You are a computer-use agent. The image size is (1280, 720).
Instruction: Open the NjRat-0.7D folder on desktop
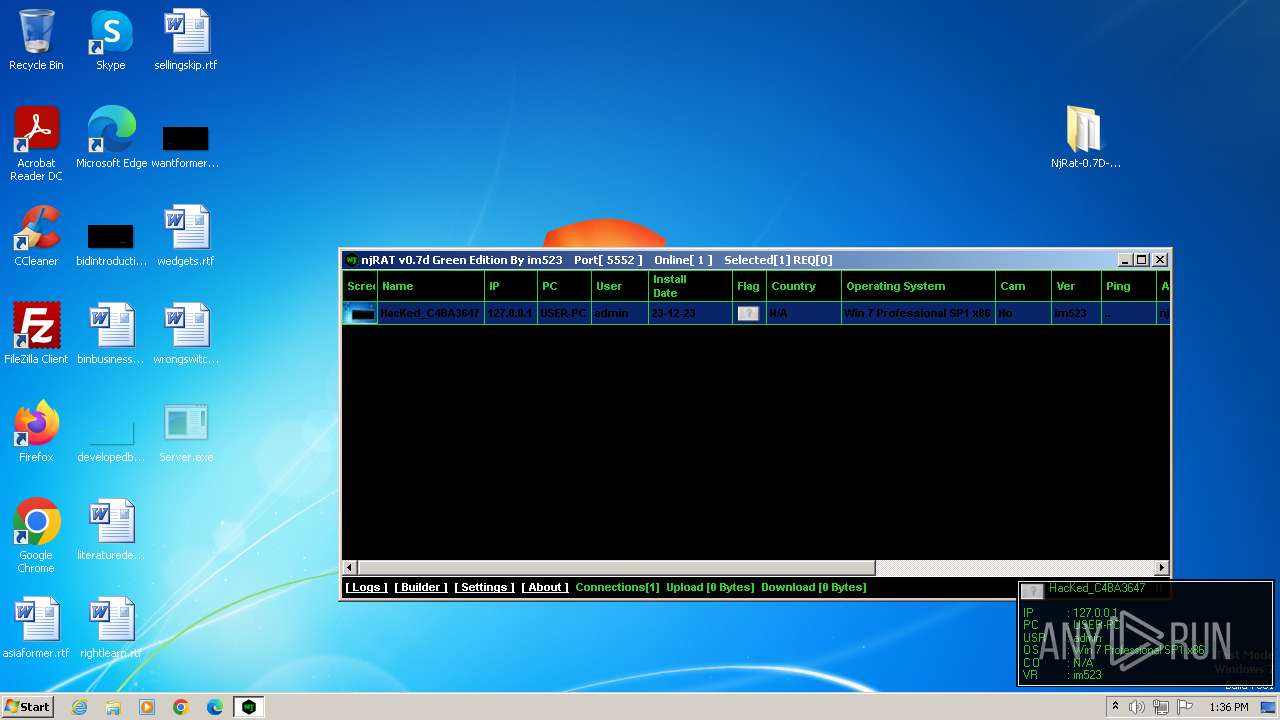click(x=1086, y=138)
